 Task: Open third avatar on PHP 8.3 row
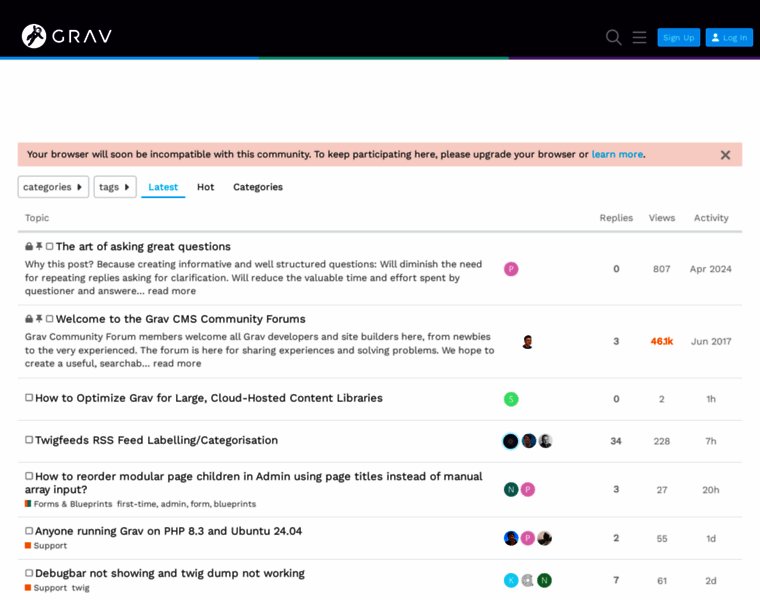pyautogui.click(x=545, y=538)
